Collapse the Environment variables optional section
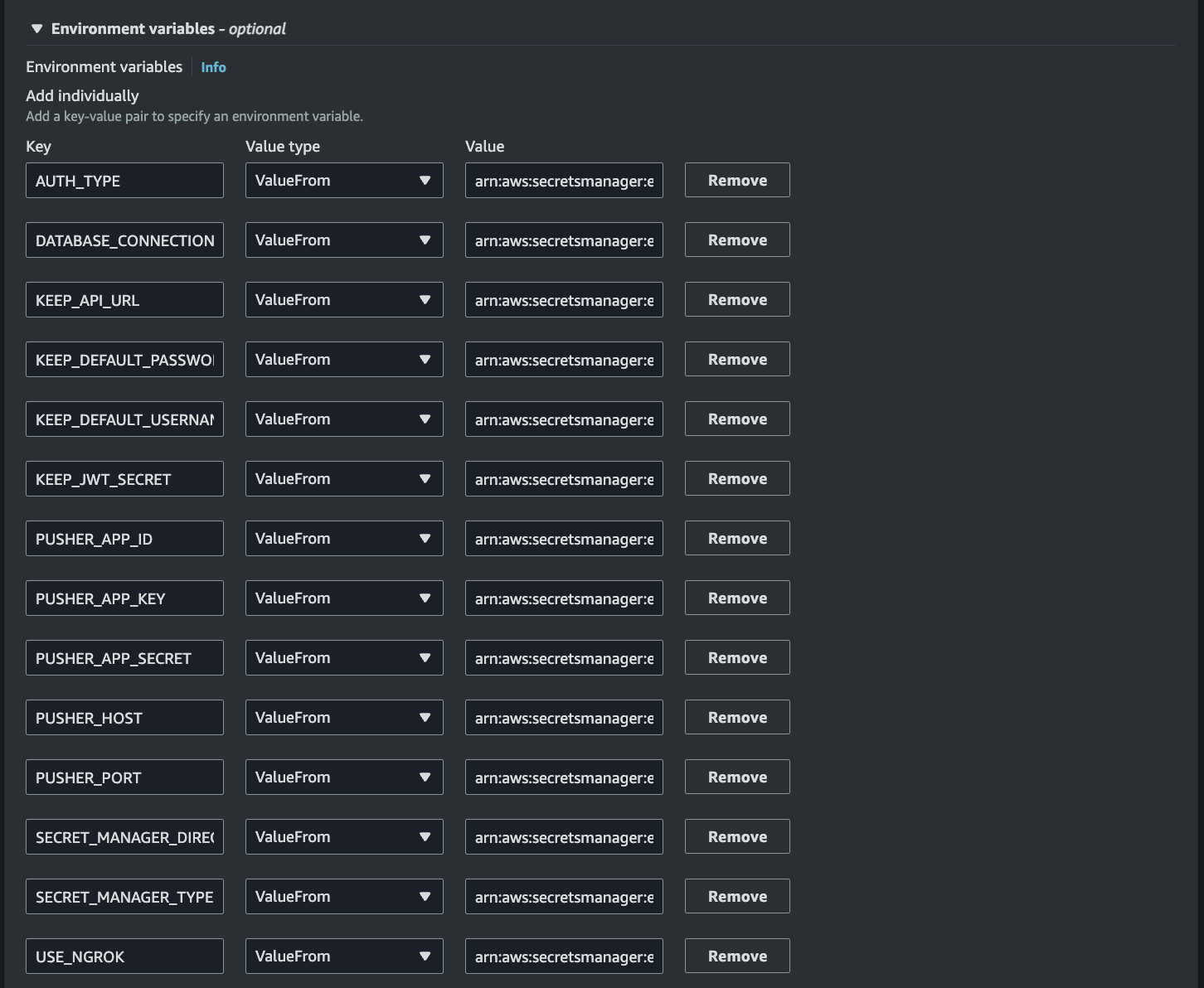 [x=36, y=27]
